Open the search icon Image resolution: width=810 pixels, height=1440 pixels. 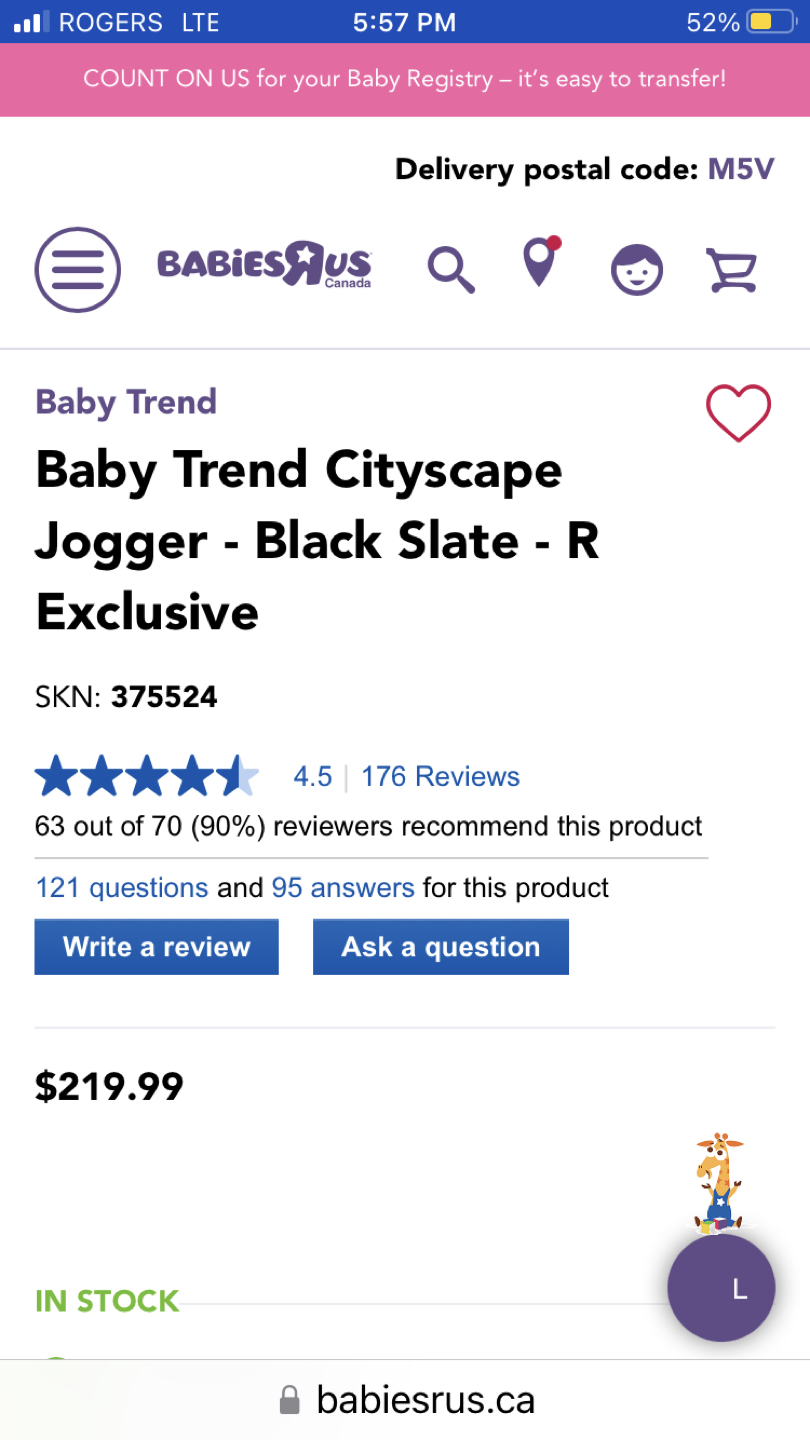pyautogui.click(x=450, y=269)
